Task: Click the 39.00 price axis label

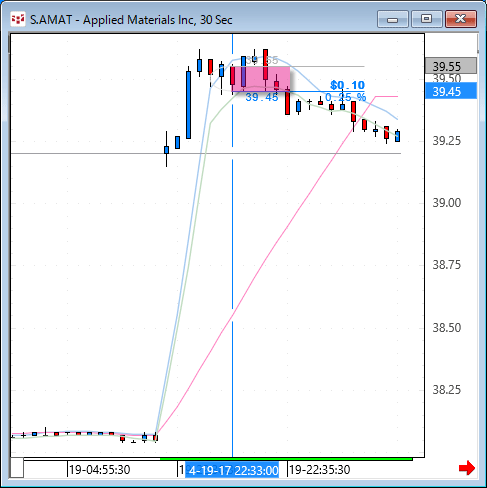Action: (x=447, y=203)
